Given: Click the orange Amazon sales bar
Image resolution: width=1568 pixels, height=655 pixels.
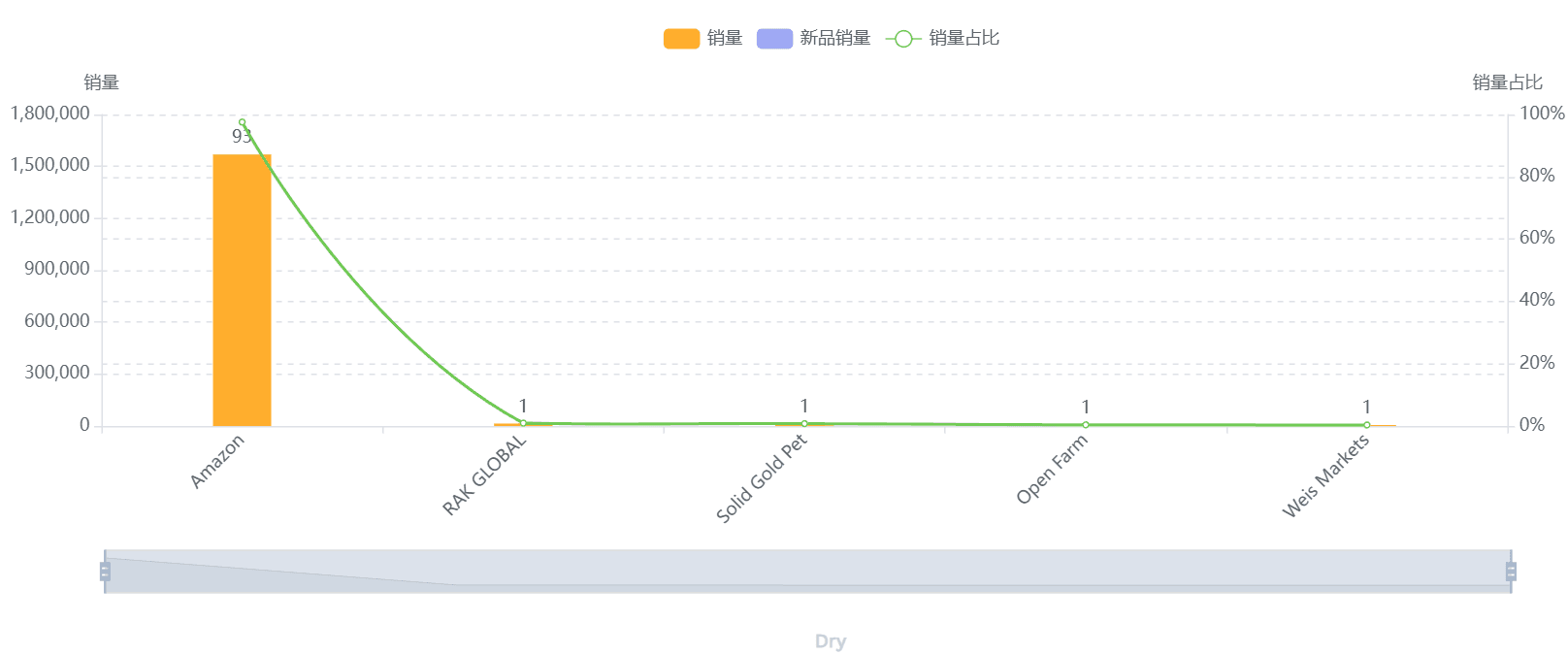Looking at the screenshot, I should click(242, 290).
